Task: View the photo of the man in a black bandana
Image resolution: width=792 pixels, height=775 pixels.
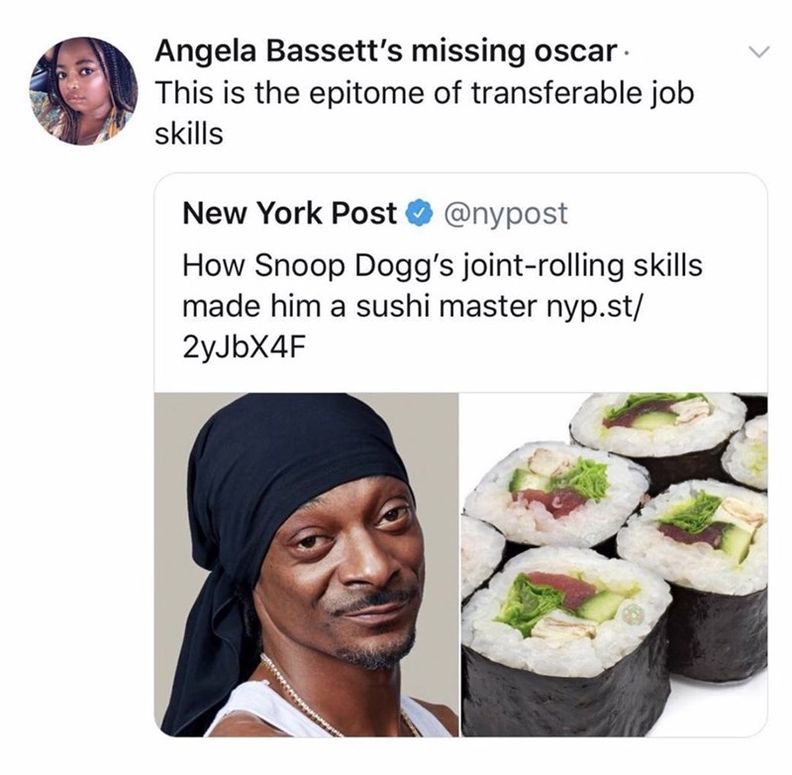Action: pyautogui.click(x=306, y=564)
